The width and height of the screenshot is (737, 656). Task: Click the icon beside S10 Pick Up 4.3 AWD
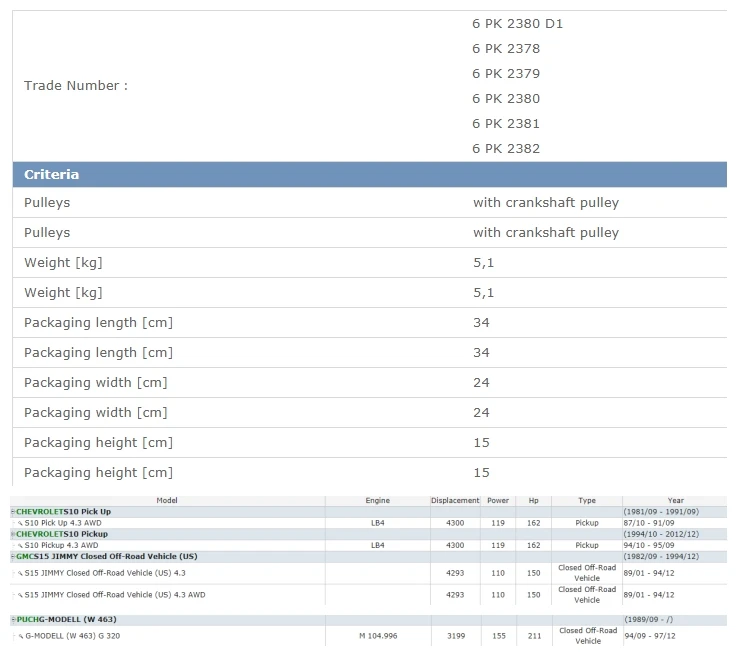[x=20, y=523]
